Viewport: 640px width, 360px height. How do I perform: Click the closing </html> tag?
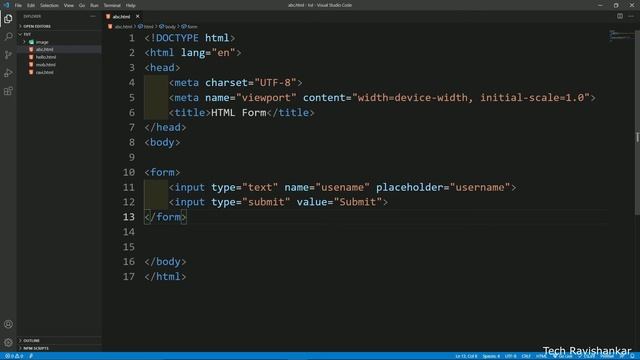point(165,277)
